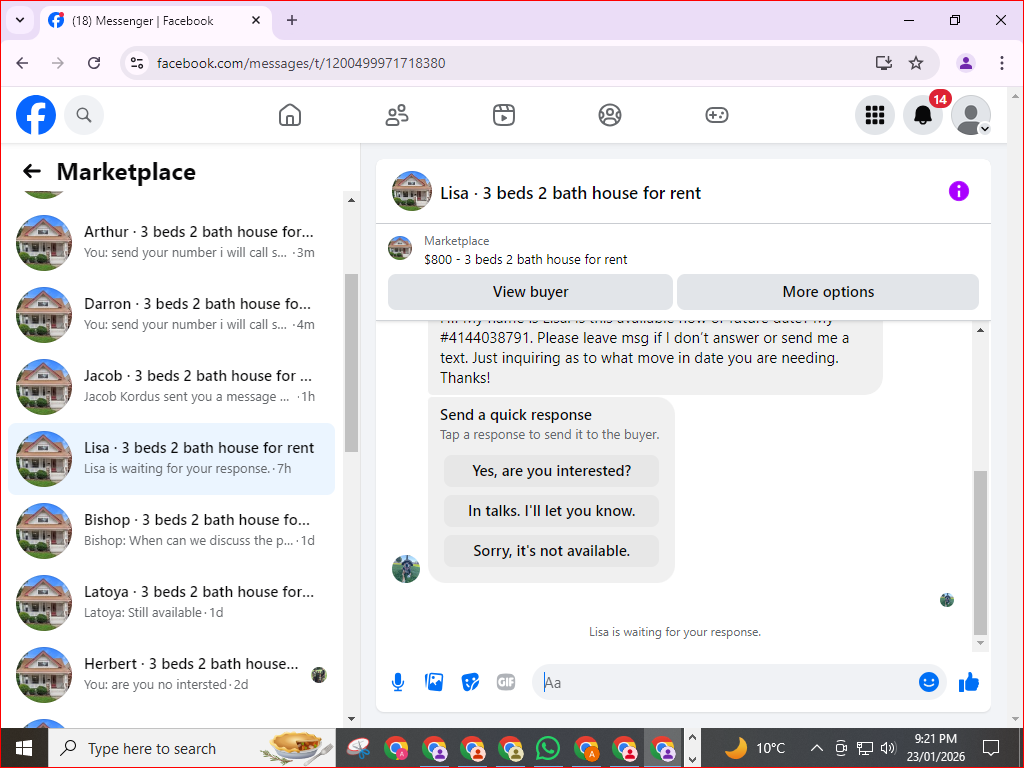Open the Friends icon
Screen dimensions: 1024x768
click(x=397, y=115)
